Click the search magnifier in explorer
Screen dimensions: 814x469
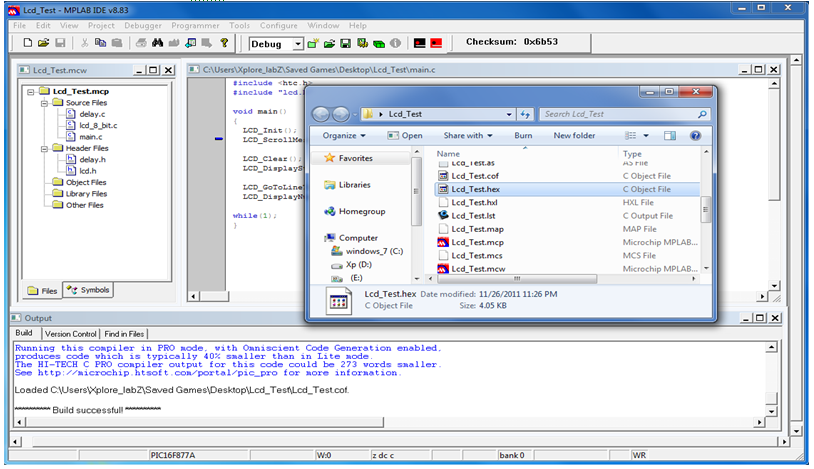pos(702,114)
